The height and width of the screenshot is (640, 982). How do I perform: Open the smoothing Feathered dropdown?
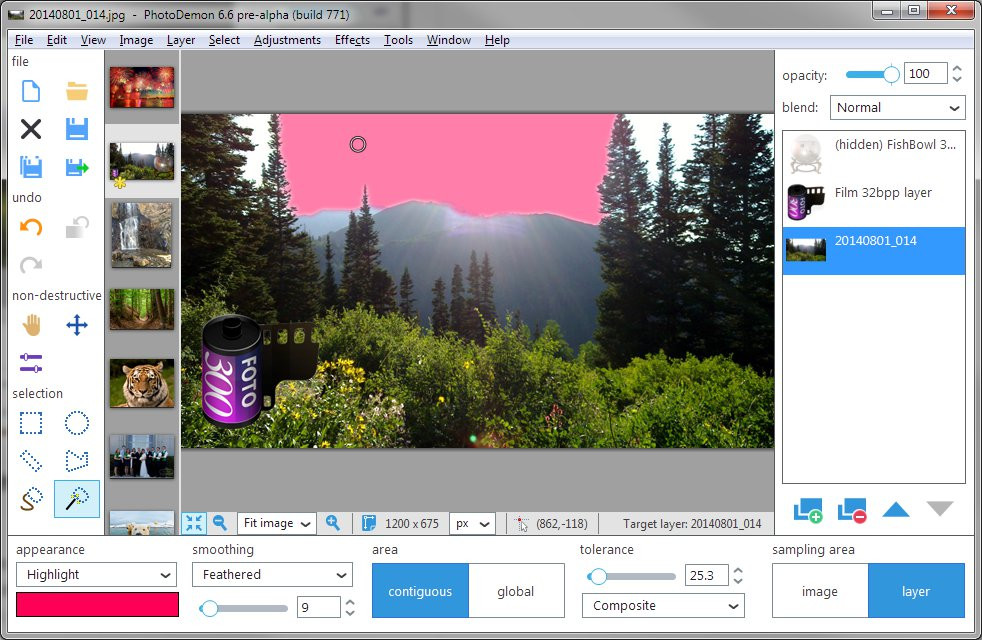point(272,574)
